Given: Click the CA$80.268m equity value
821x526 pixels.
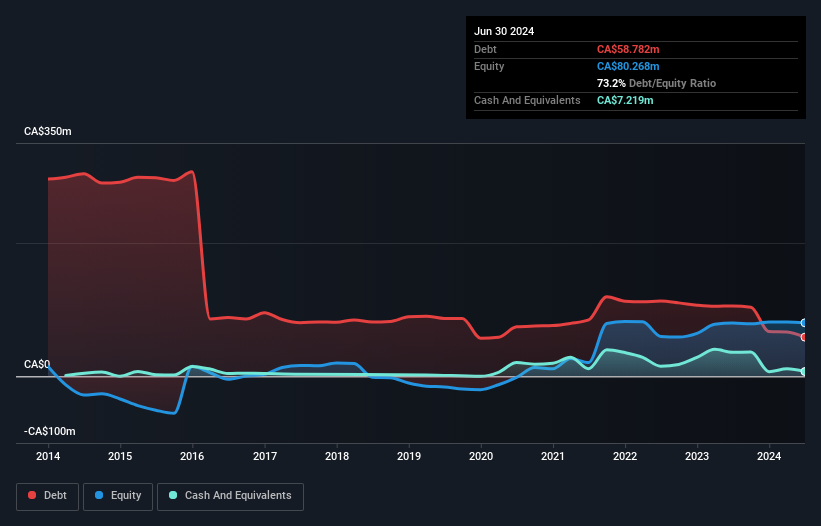Looking at the screenshot, I should pyautogui.click(x=628, y=66).
